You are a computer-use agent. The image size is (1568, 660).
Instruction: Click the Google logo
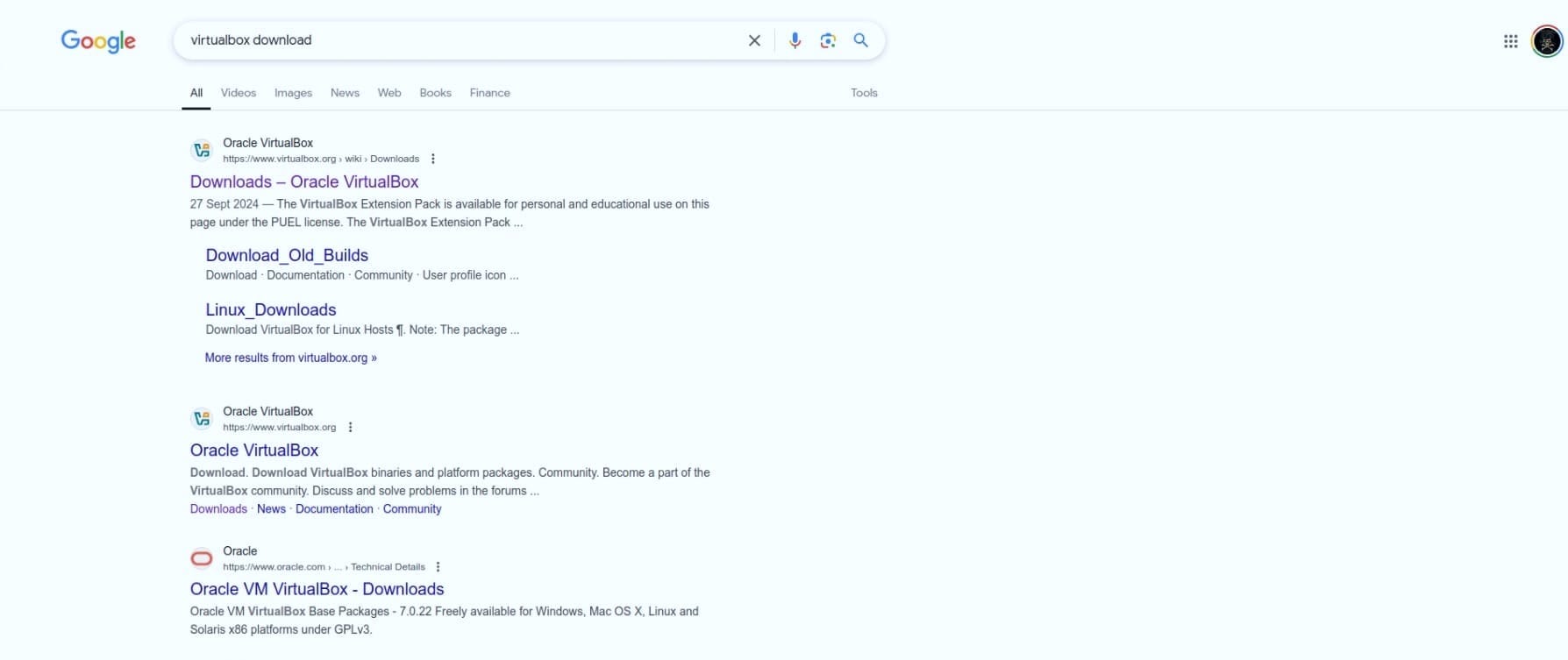coord(98,41)
